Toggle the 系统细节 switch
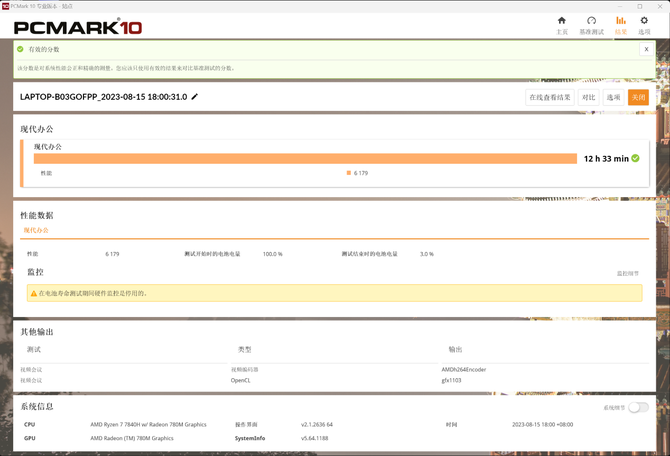Screen dimensions: 670x456 638,407
